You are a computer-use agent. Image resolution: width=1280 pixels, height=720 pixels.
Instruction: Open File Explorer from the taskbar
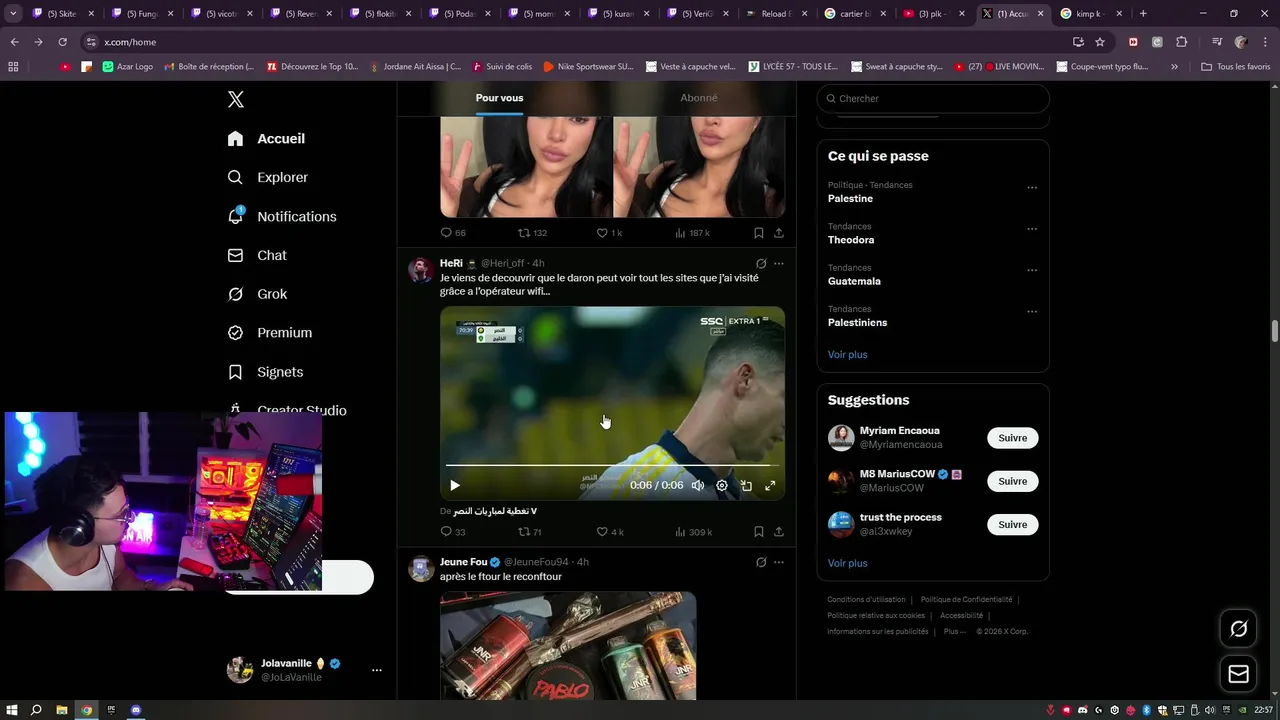click(x=62, y=710)
